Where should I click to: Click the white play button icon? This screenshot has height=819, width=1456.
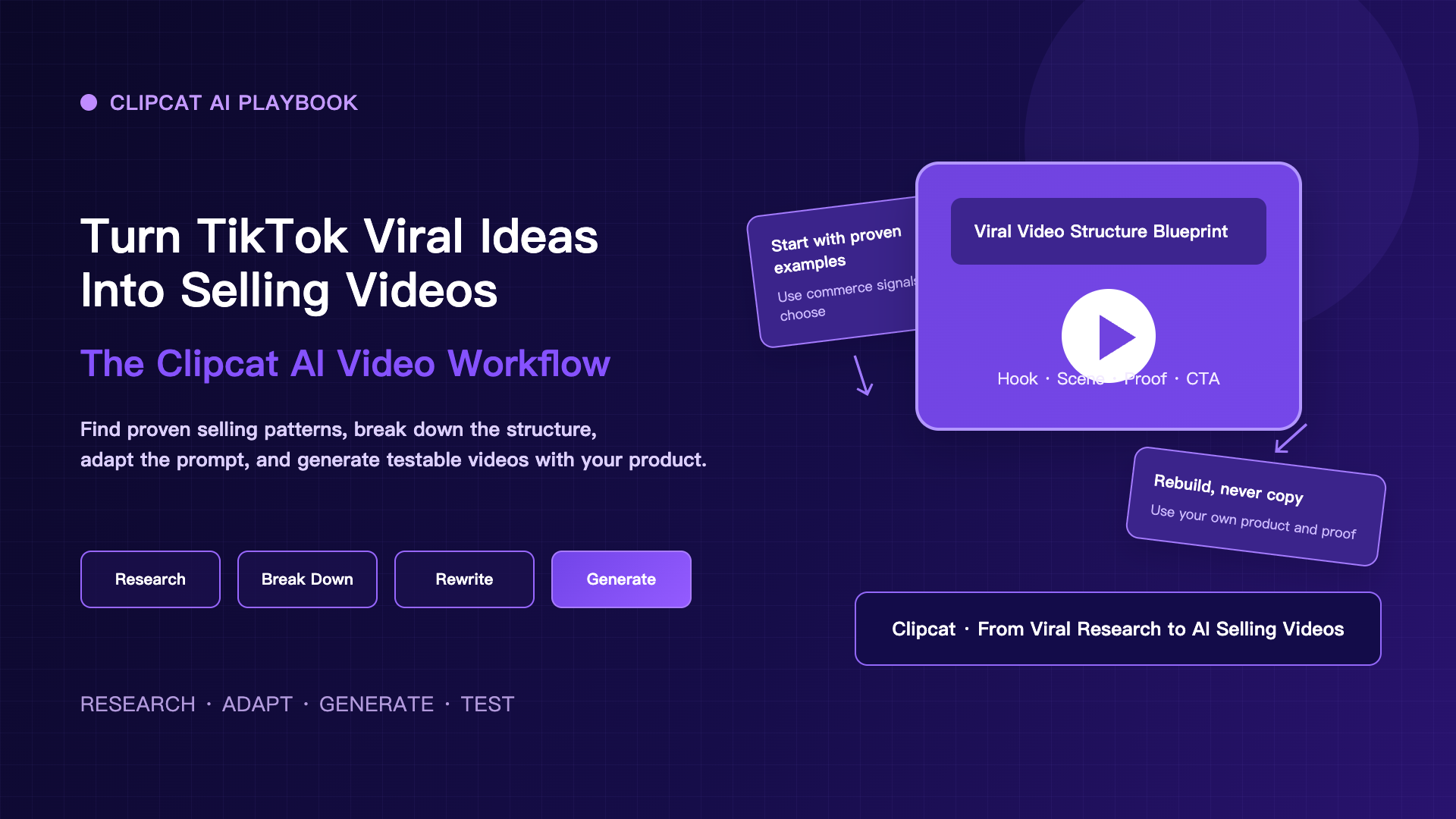(1108, 336)
